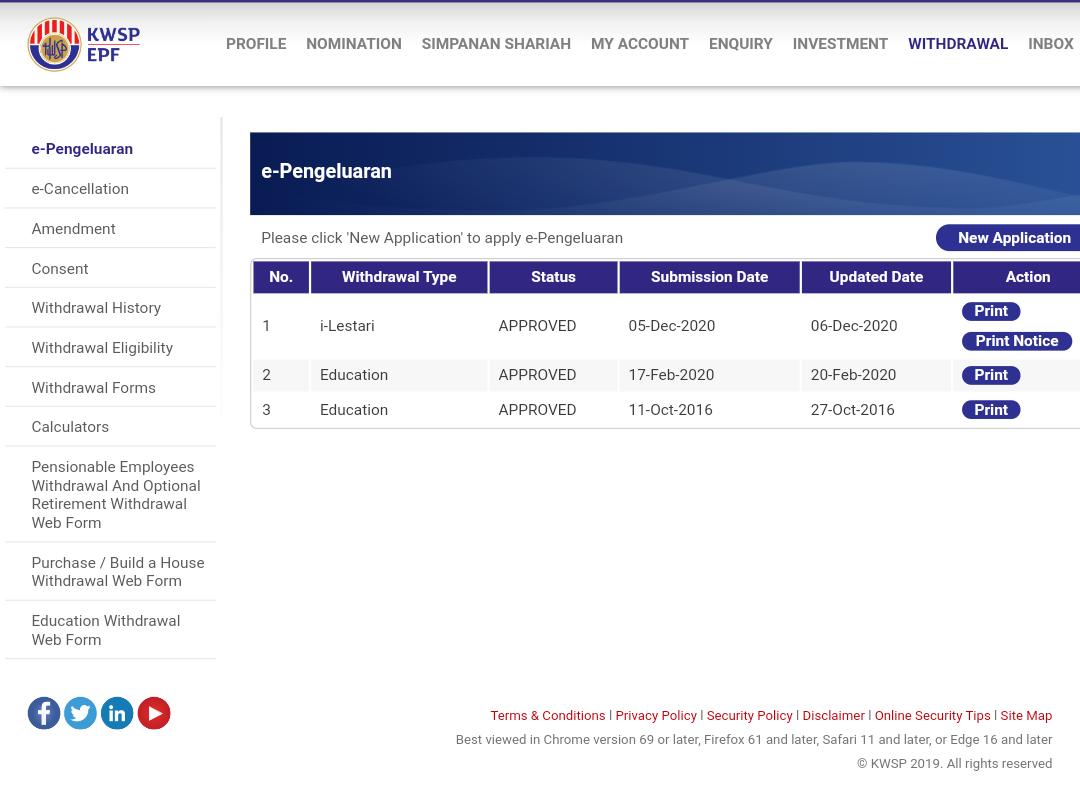Go to Amendment in sidebar
This screenshot has height=798, width=1080.
73,229
